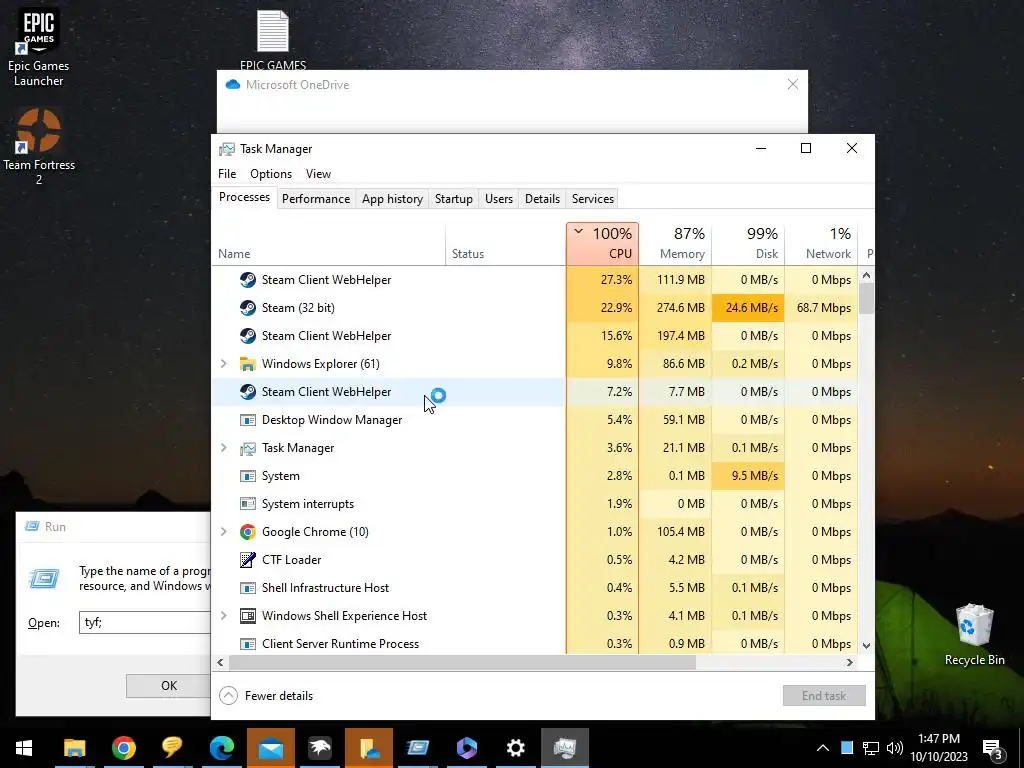The width and height of the screenshot is (1024, 768).
Task: Click the Client Server Runtime Process icon
Action: 248,644
